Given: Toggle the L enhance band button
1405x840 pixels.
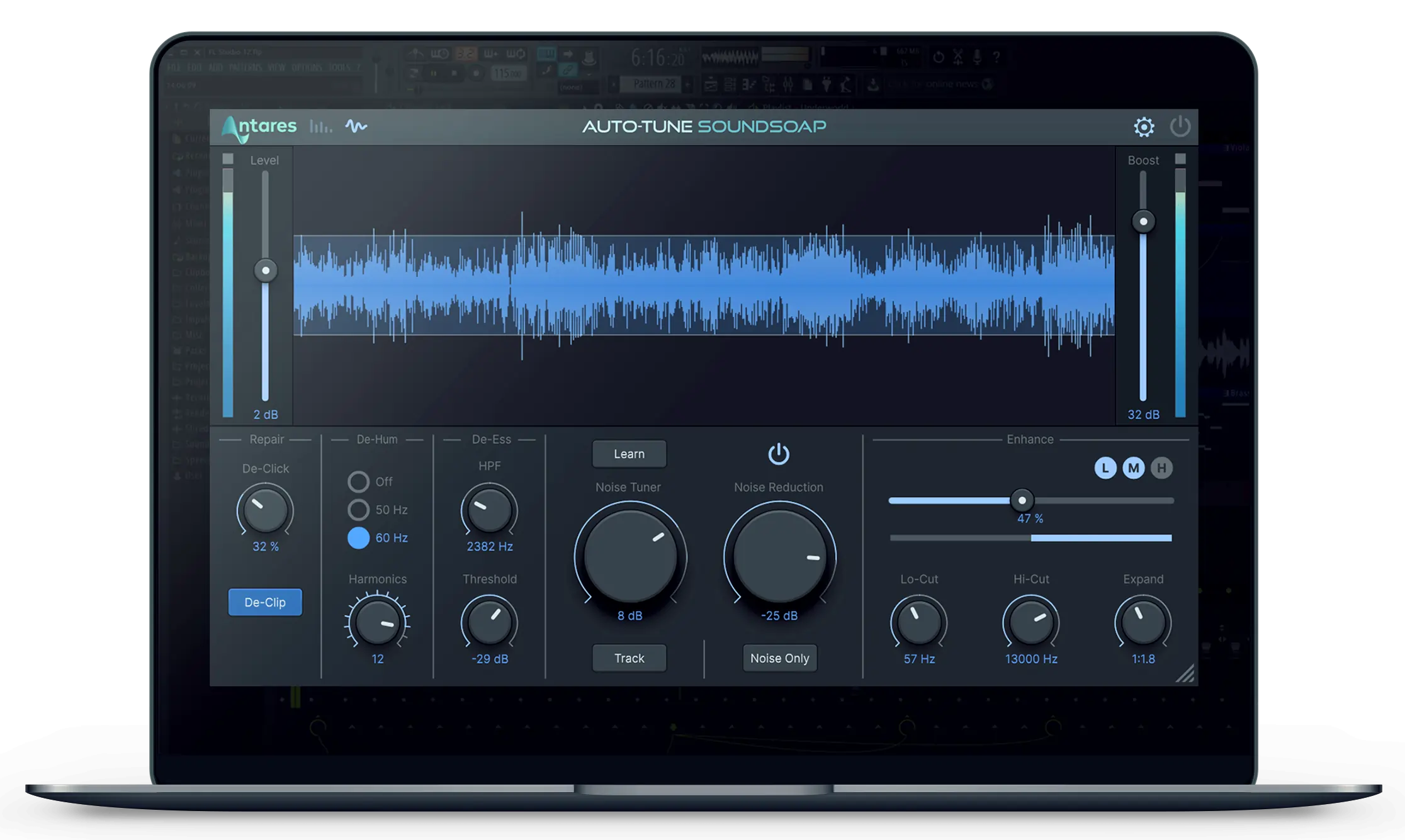Looking at the screenshot, I should [x=1105, y=468].
